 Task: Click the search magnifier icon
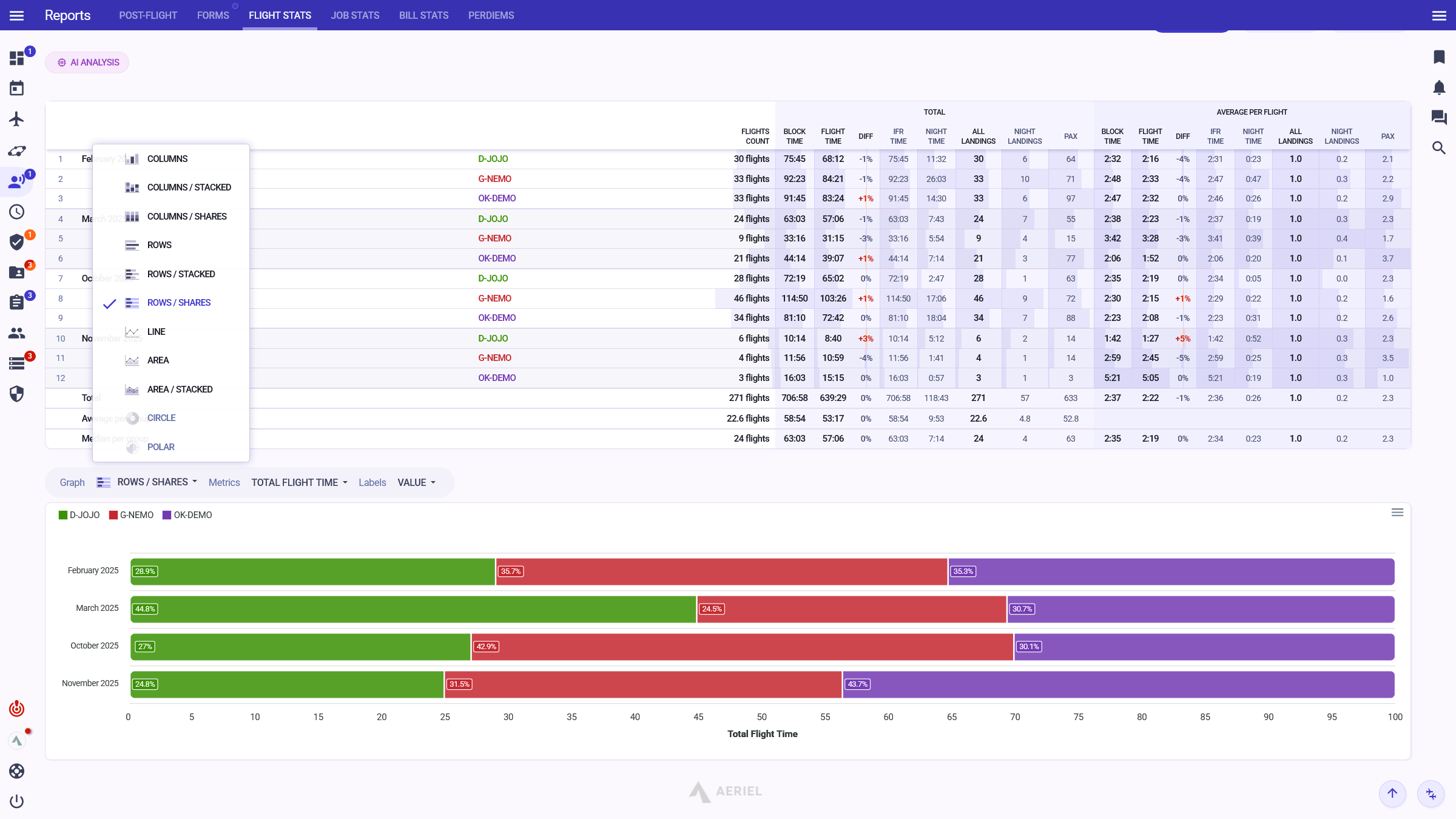pyautogui.click(x=1439, y=147)
